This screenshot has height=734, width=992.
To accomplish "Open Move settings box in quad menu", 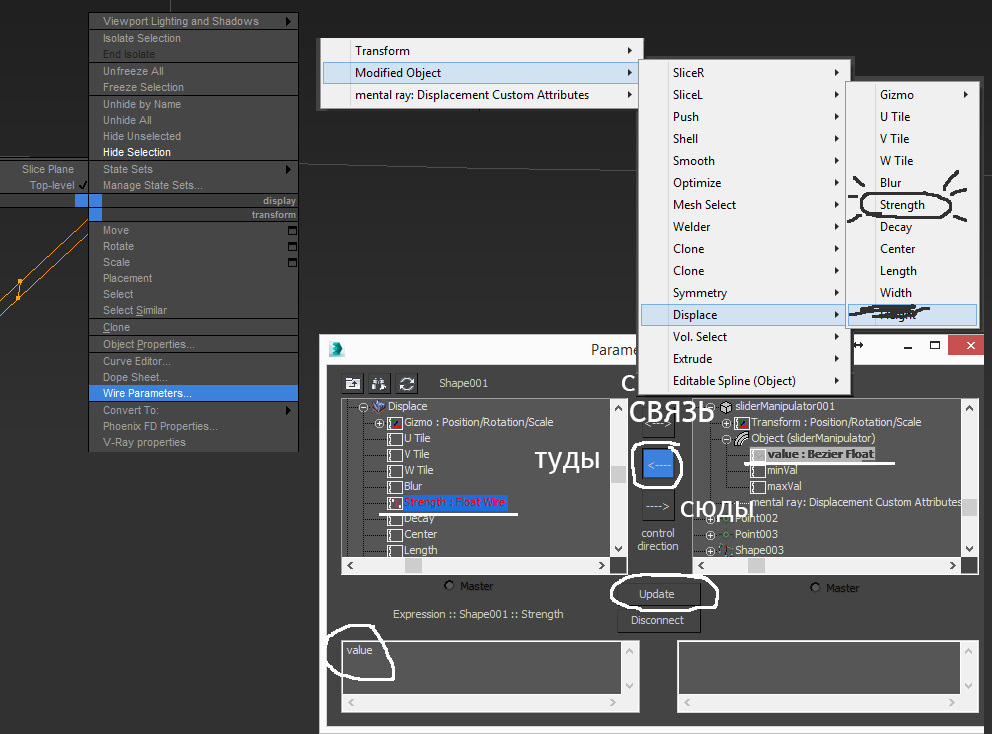I will 292,230.
